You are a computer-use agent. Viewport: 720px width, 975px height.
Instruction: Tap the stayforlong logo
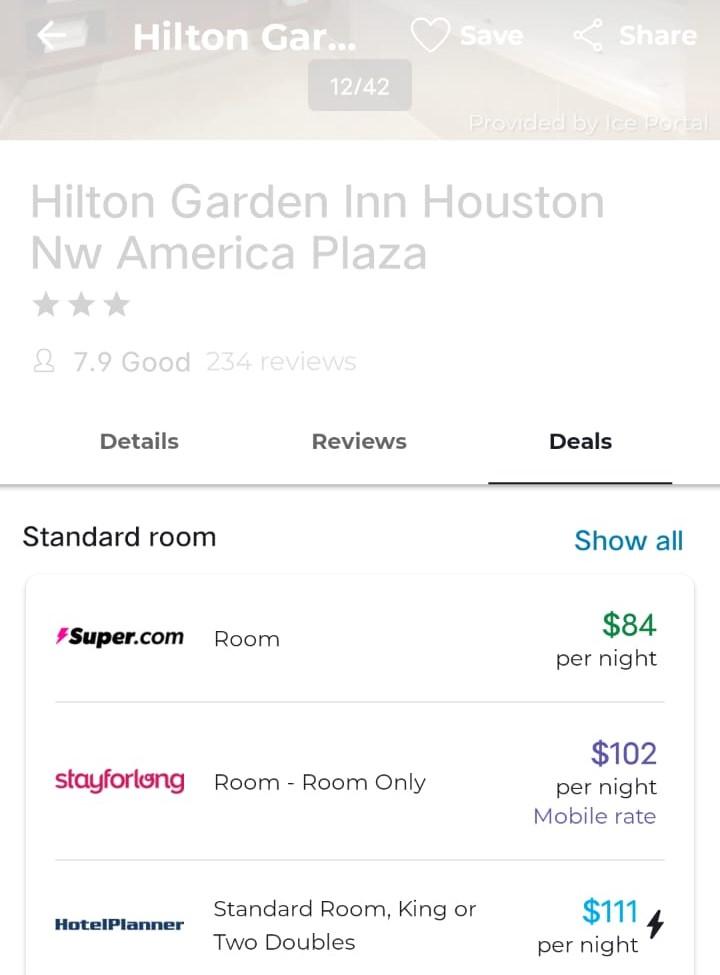[119, 780]
